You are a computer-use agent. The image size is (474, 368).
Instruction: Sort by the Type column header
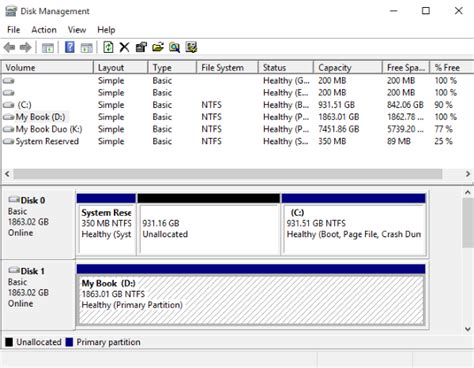pyautogui.click(x=172, y=68)
